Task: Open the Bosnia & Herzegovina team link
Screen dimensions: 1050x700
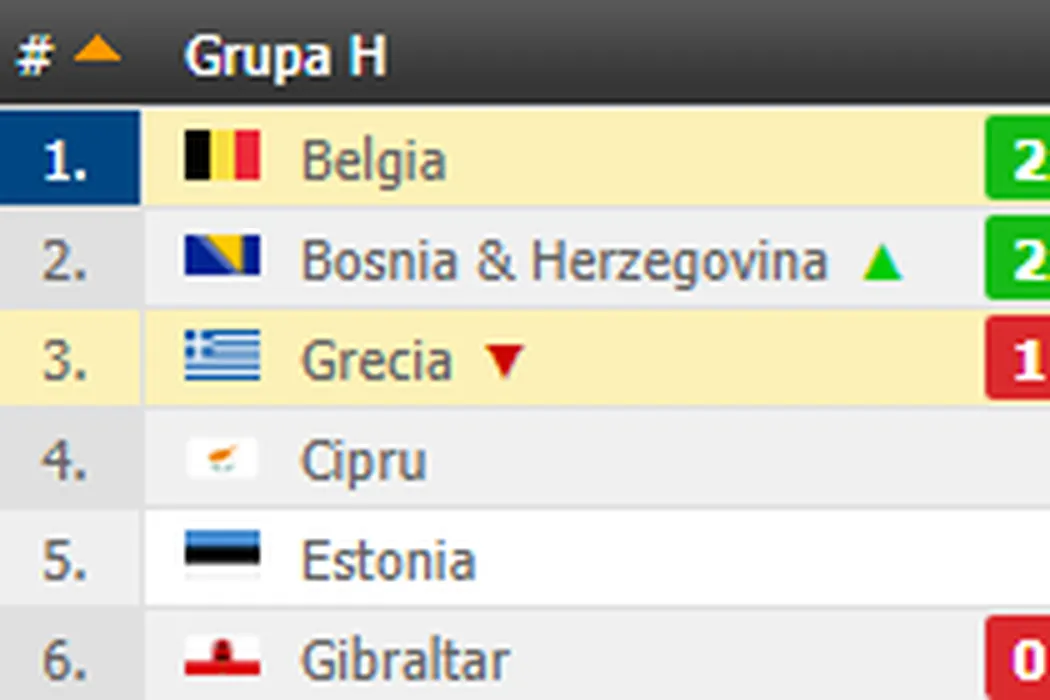Action: point(564,260)
